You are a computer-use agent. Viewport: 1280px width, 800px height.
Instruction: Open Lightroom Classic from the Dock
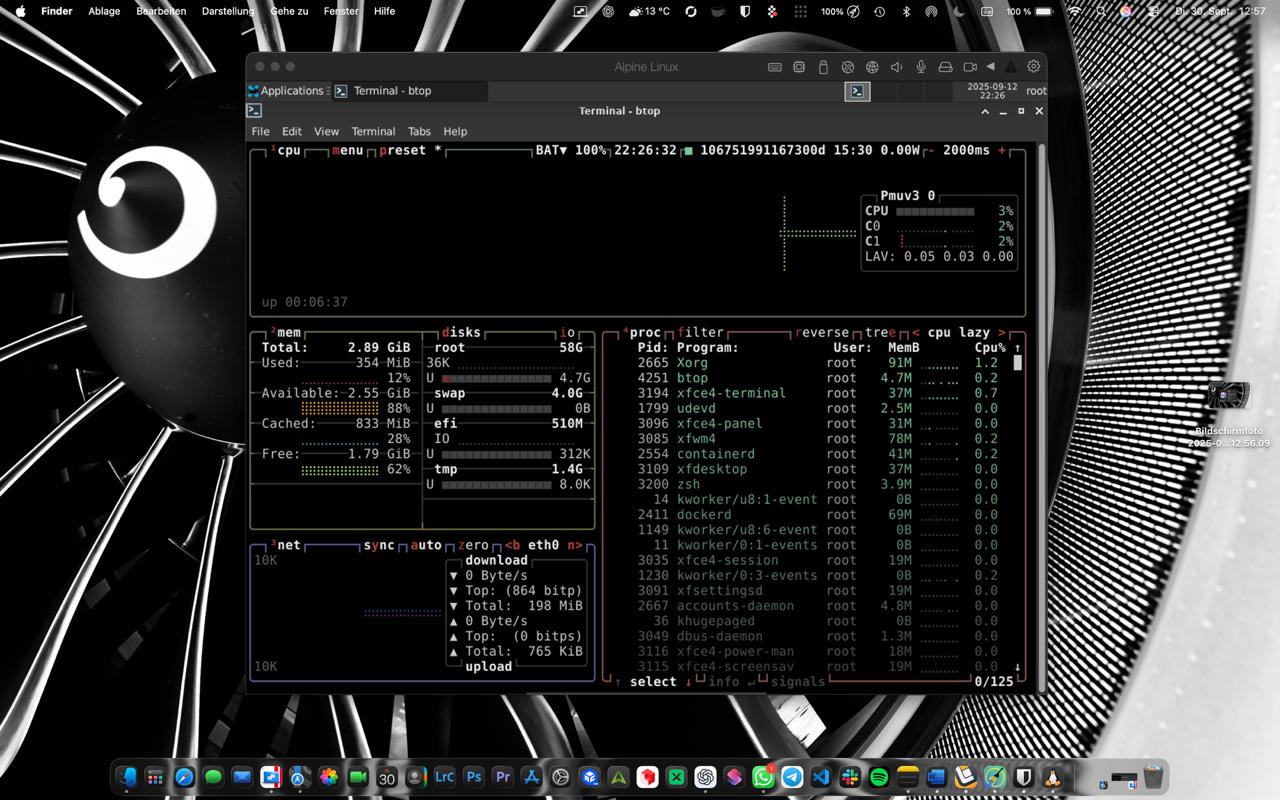coord(445,777)
